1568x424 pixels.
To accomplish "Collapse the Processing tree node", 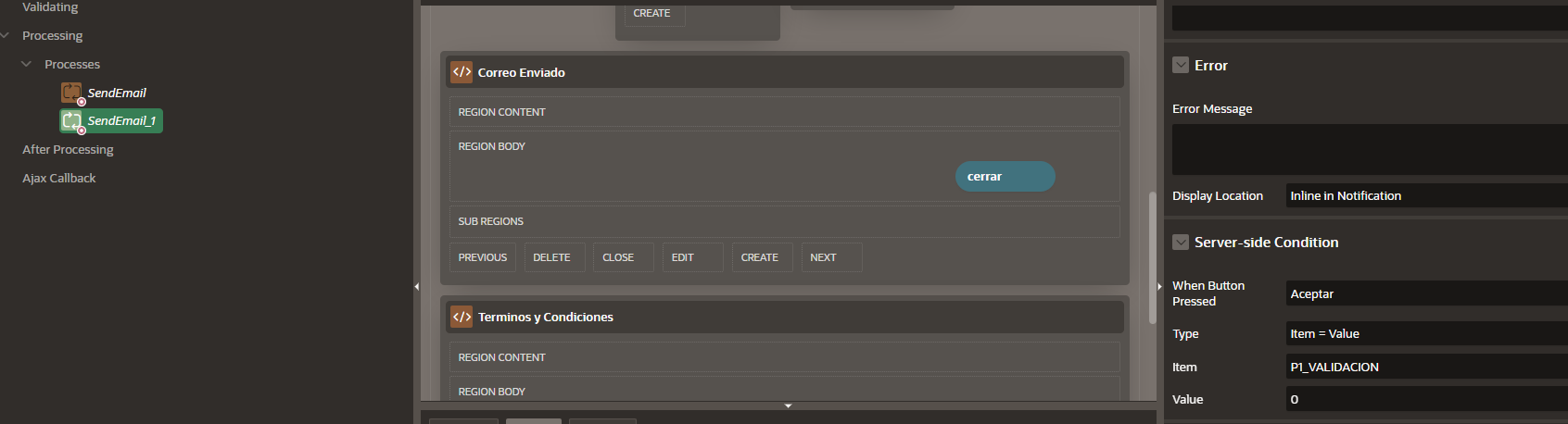I will click(6, 36).
